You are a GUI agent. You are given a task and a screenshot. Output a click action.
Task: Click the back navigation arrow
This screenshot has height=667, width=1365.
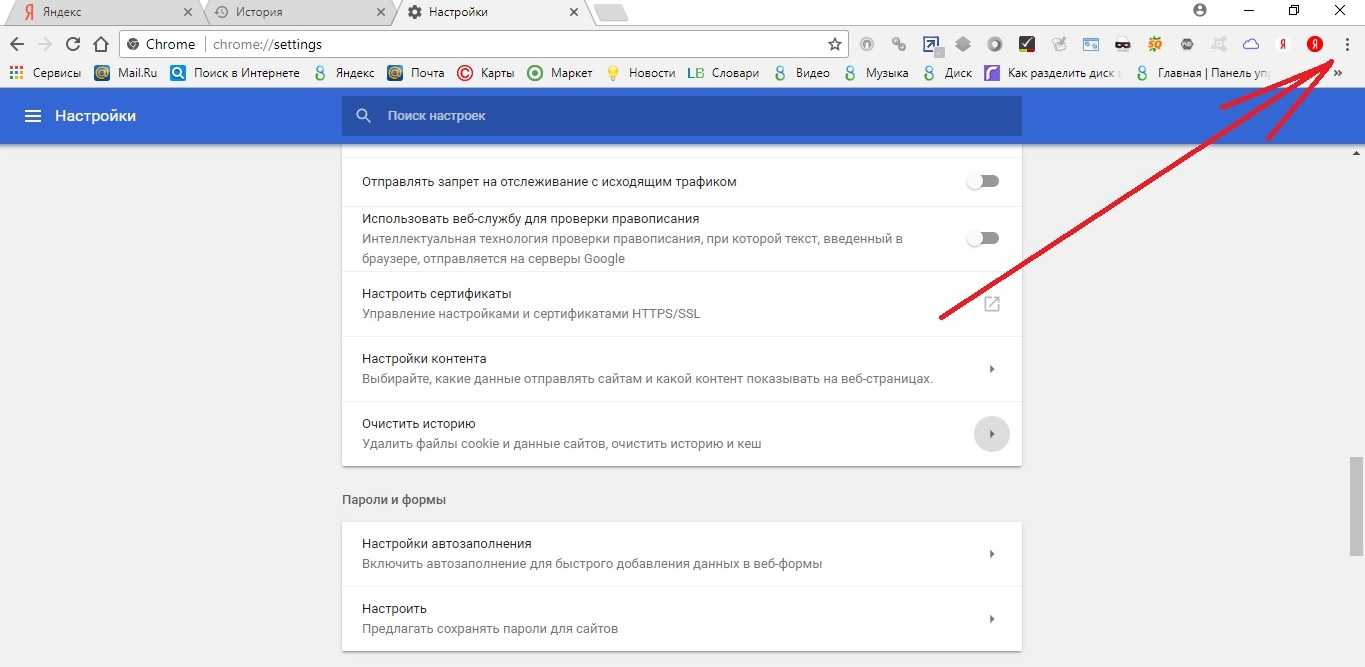click(x=17, y=44)
